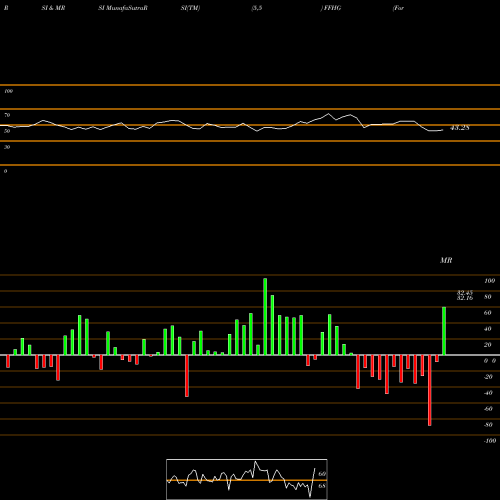The height and width of the screenshot is (500, 500).
Task: Open the small RSI thumbnail chart at bottom
Action: [x=247, y=479]
